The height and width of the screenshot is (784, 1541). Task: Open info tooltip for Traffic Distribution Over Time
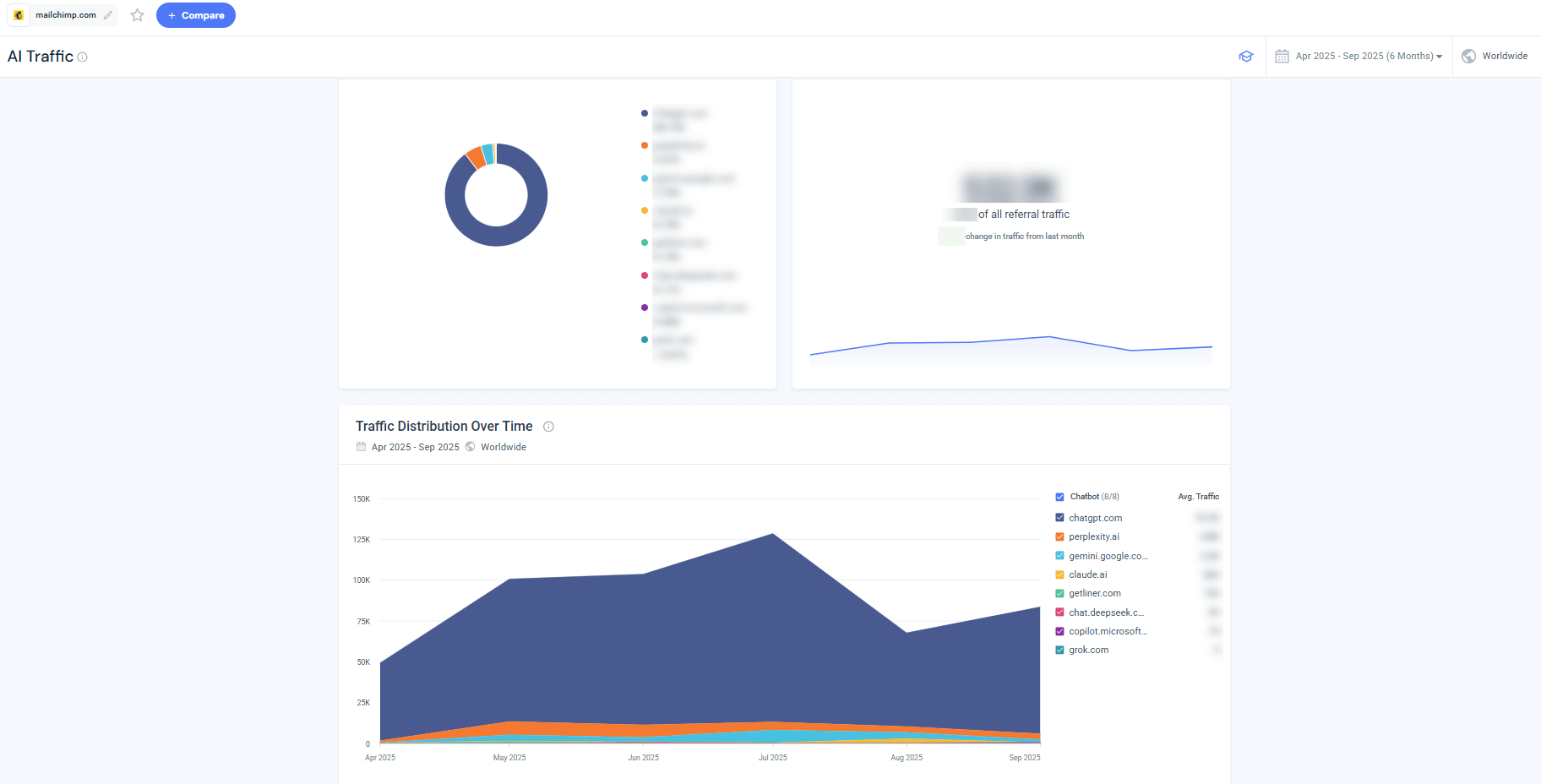(548, 427)
